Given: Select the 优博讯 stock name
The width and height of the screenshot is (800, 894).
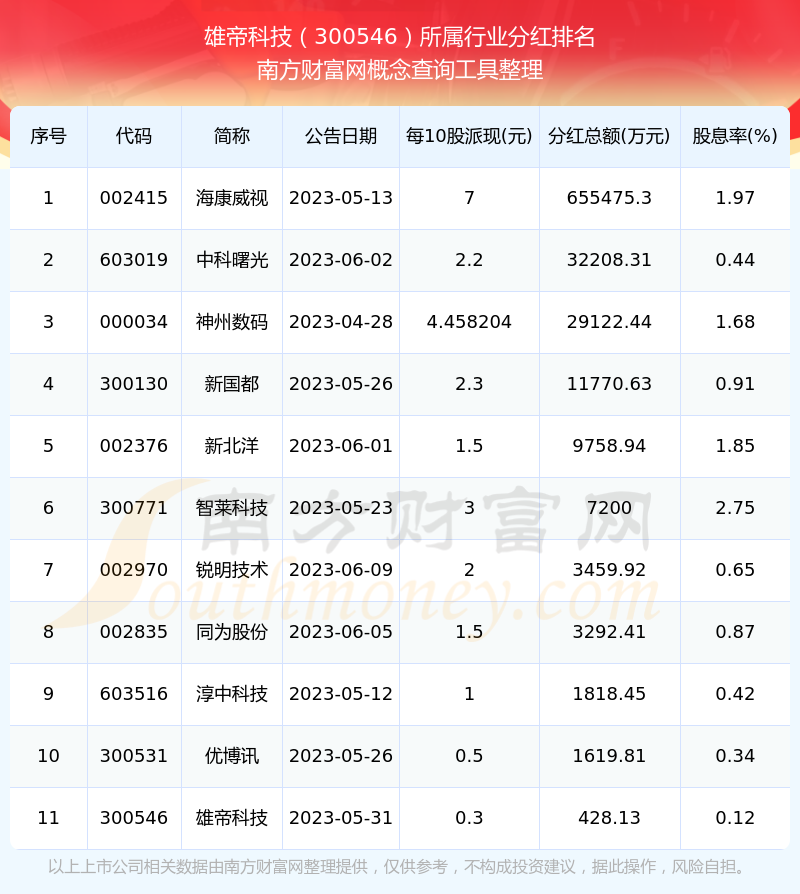Looking at the screenshot, I should click(x=232, y=756).
